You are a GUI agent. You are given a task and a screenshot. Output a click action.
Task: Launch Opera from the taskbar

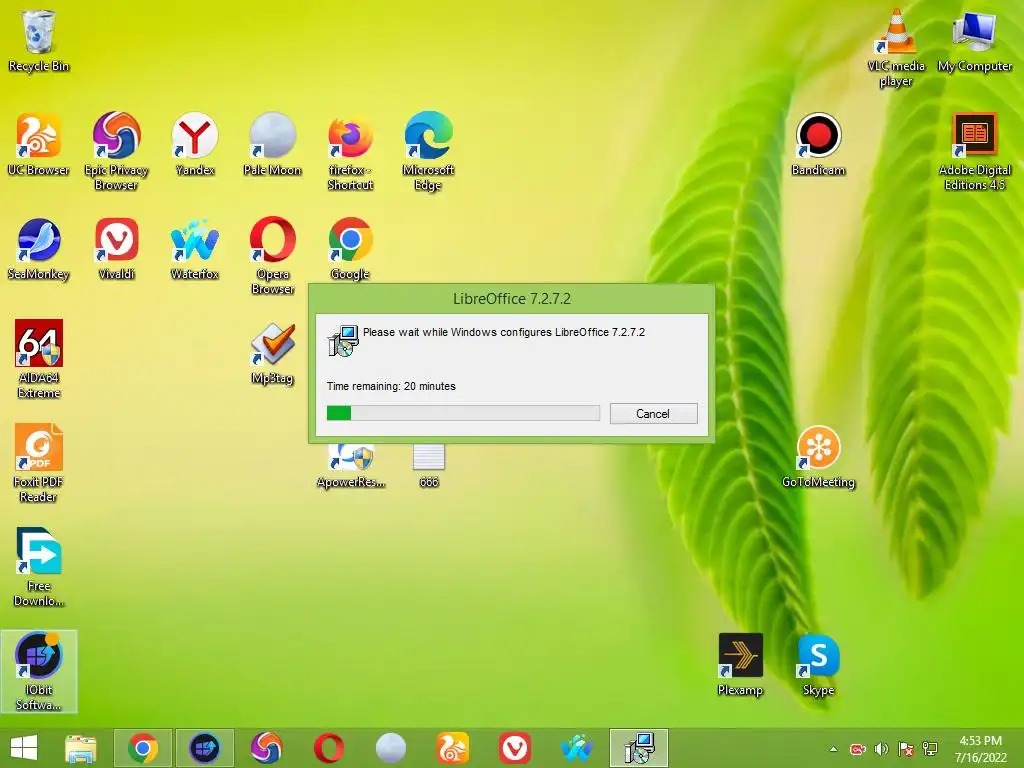(x=328, y=748)
